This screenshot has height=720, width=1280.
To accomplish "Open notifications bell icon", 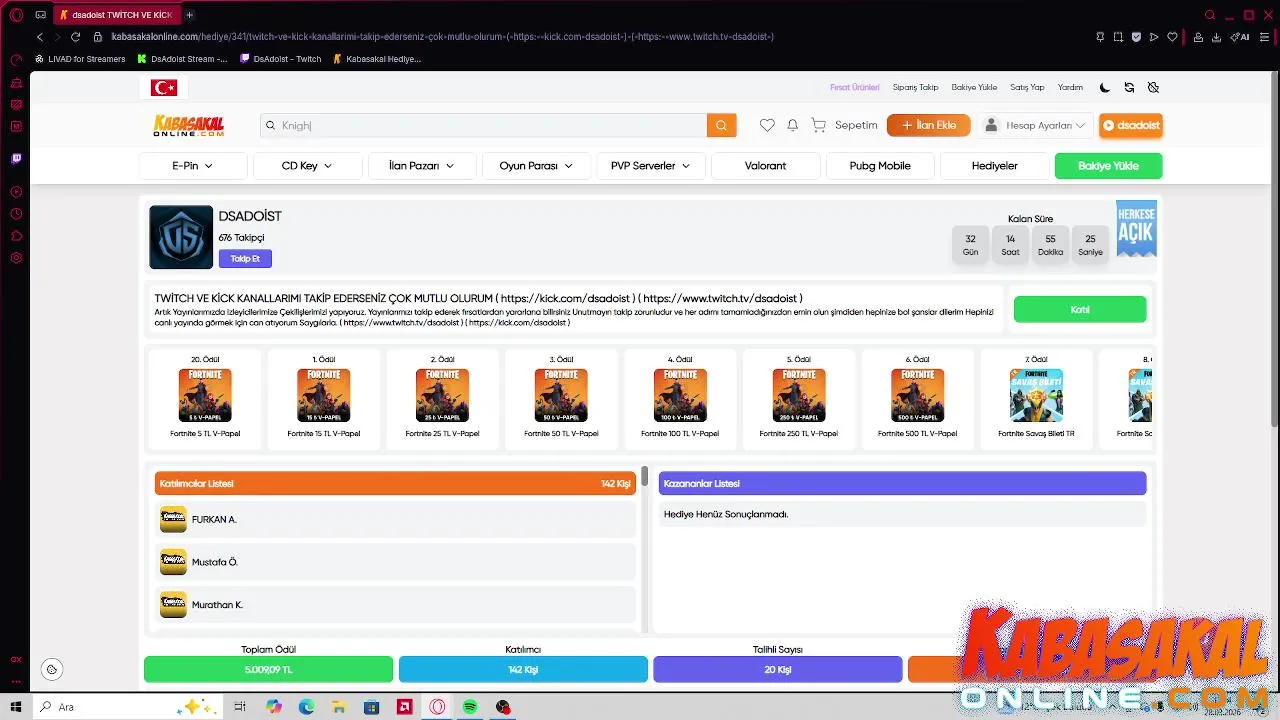I will [792, 125].
